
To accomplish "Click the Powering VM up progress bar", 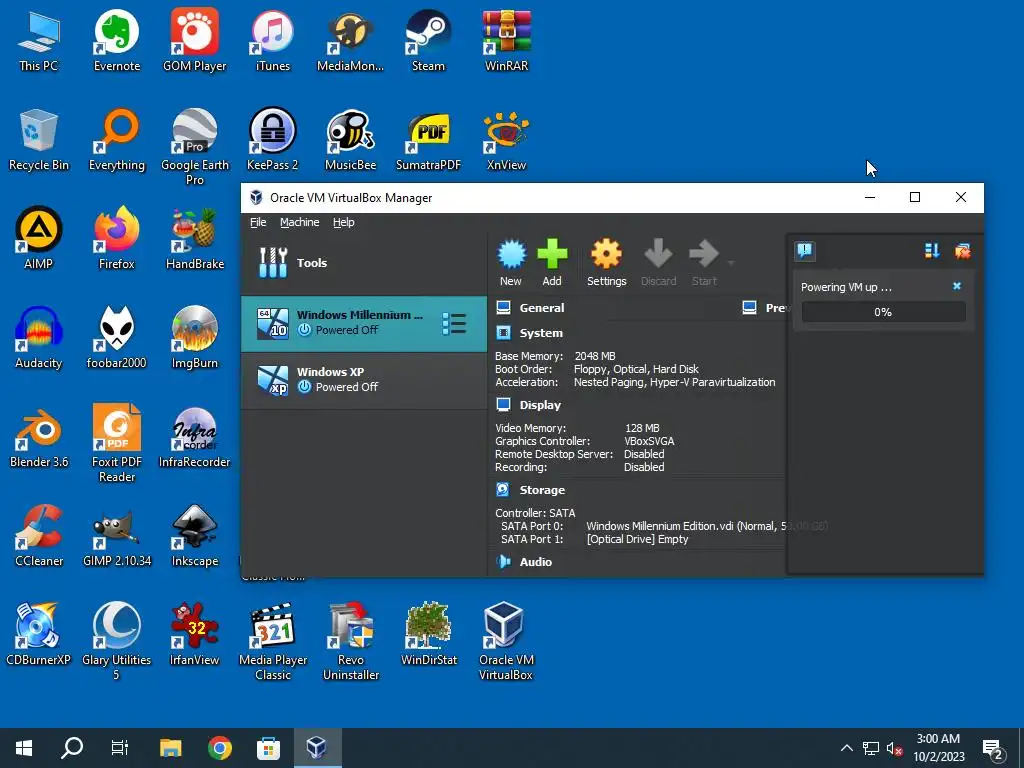I will click(x=883, y=312).
